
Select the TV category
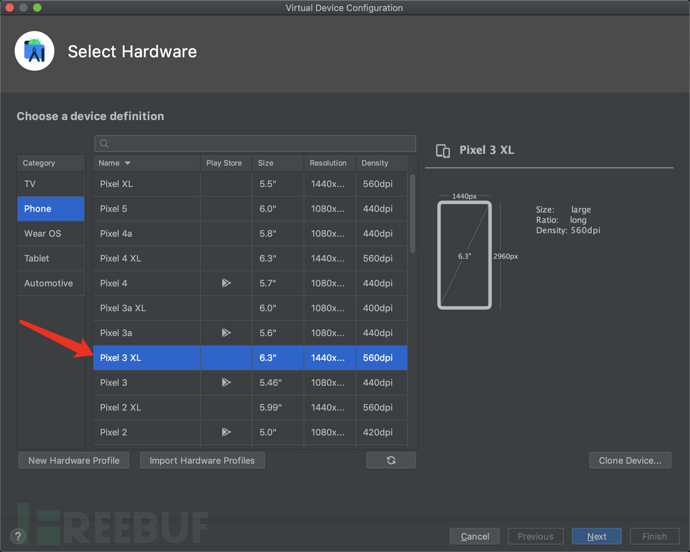(x=51, y=184)
